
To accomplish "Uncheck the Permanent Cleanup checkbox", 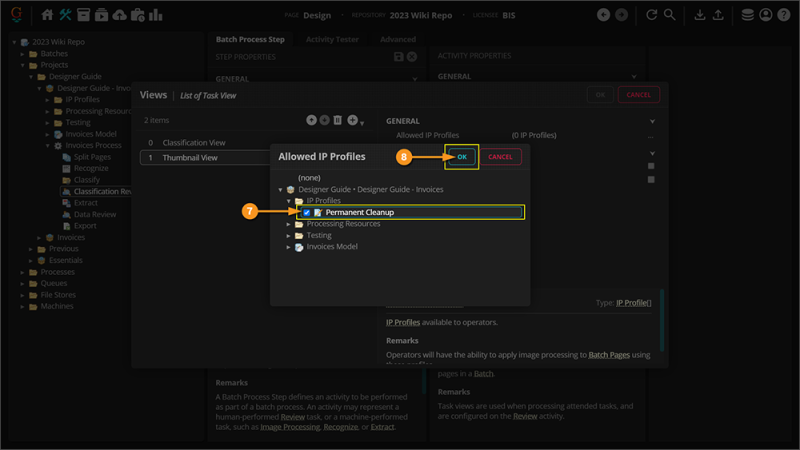I will point(307,212).
